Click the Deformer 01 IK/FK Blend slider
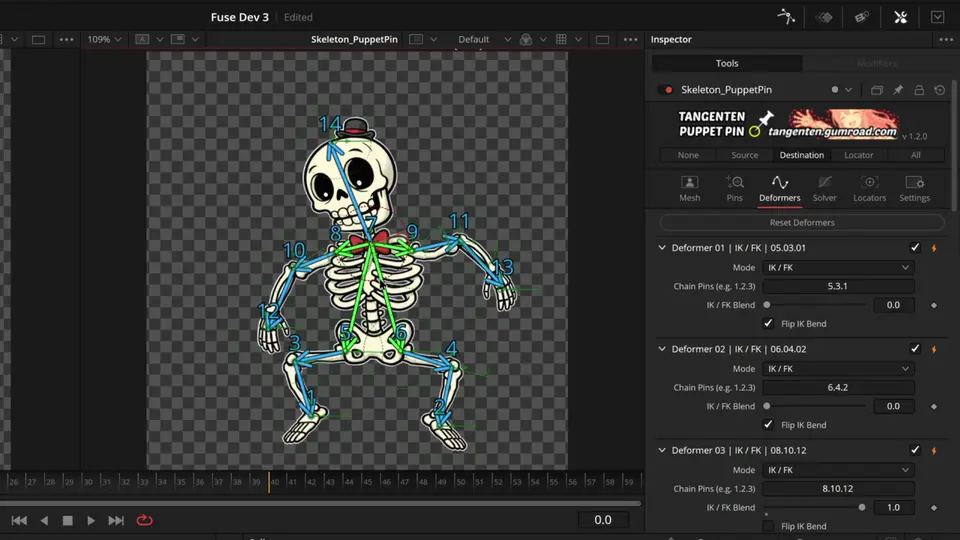This screenshot has width=960, height=540. 814,305
